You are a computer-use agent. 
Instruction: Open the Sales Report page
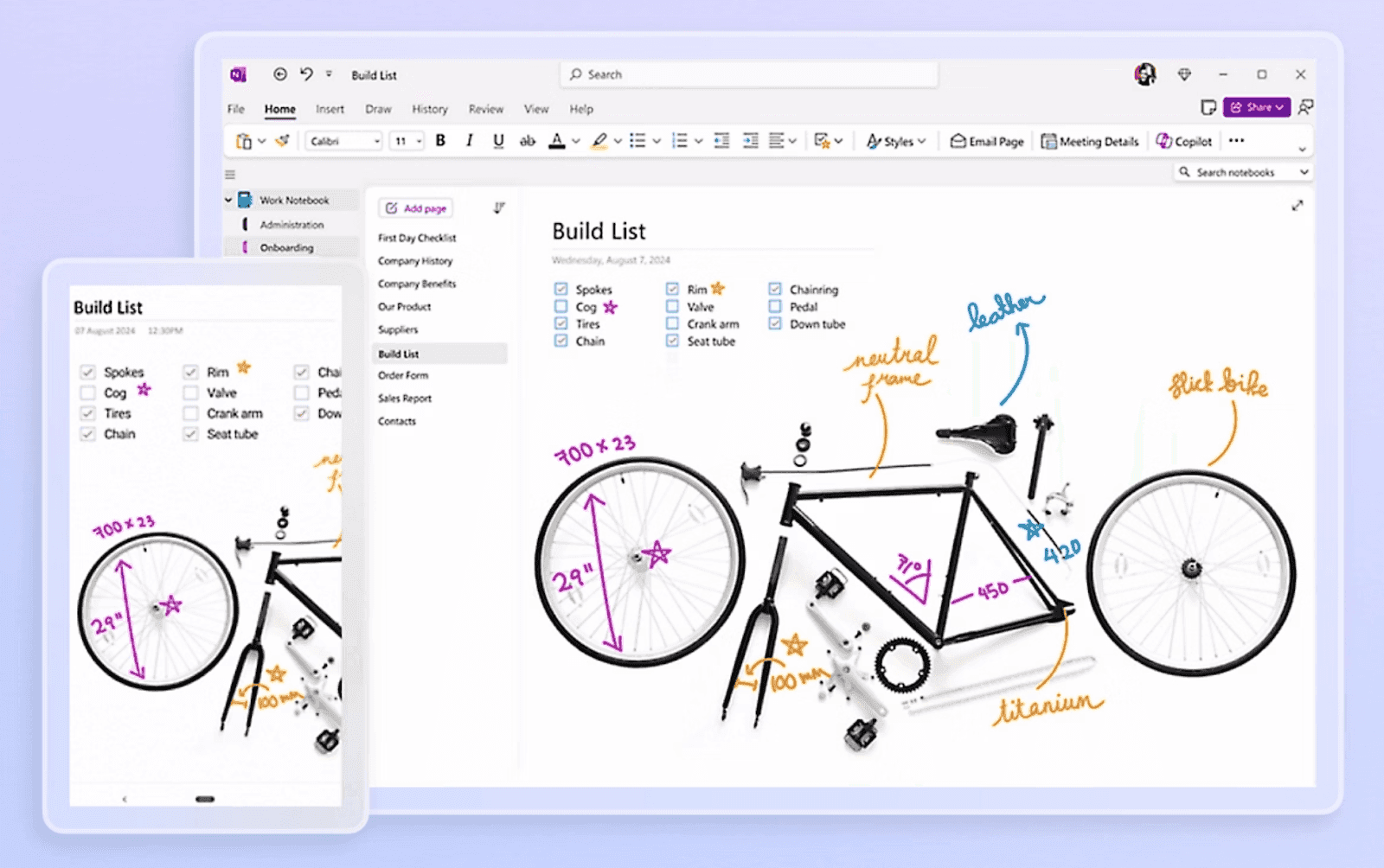(x=405, y=398)
